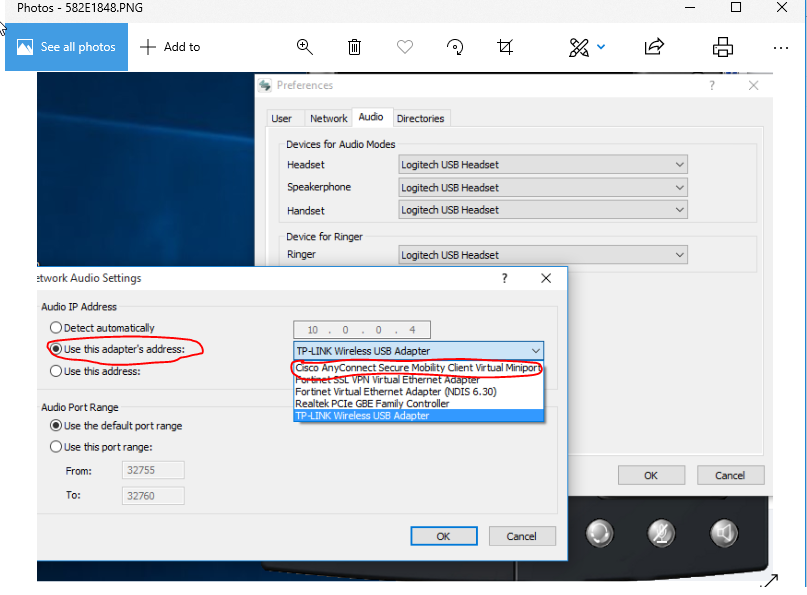The image size is (807, 595).
Task: Select Detect automatically radio button
Action: (56, 328)
